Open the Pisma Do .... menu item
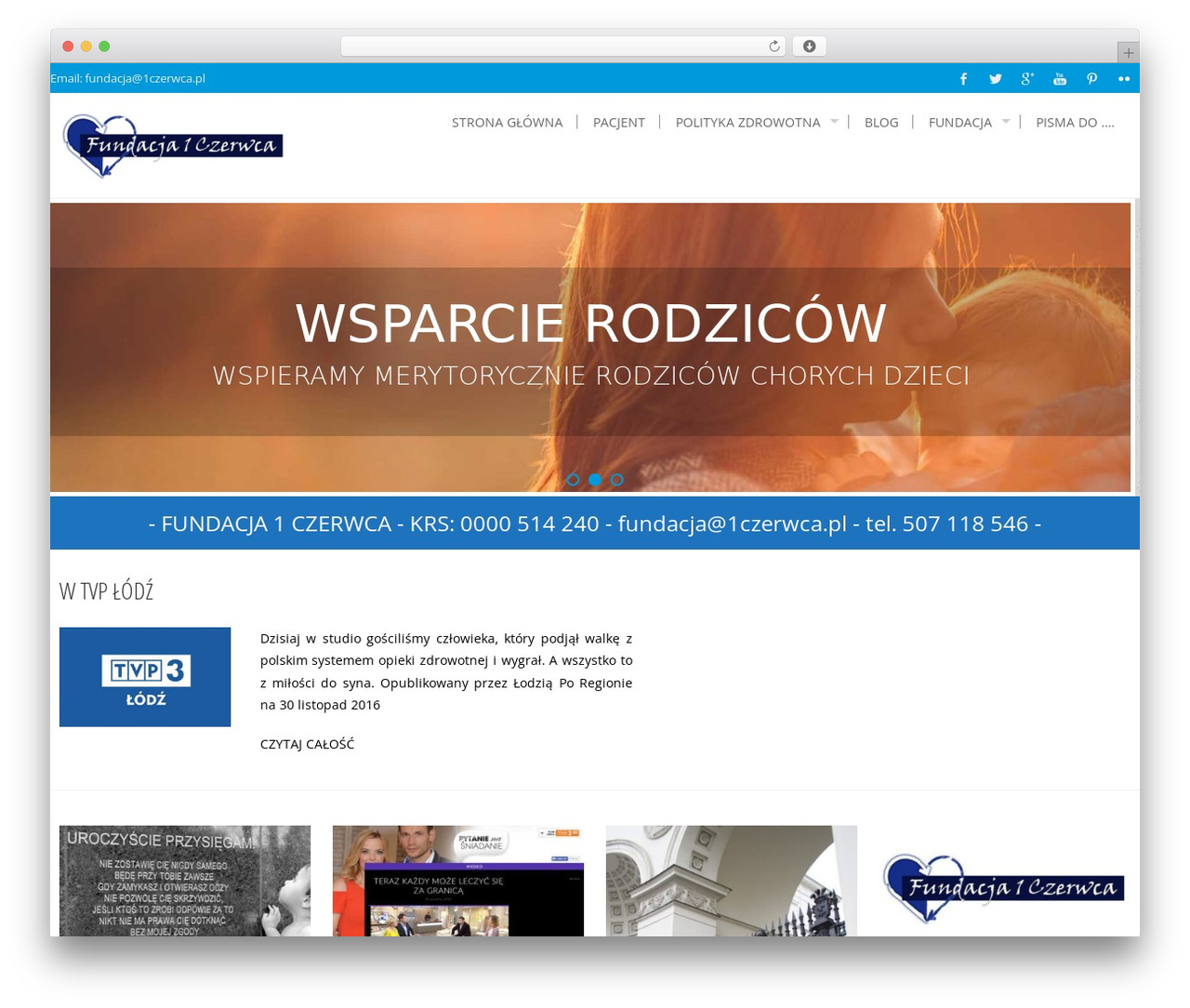The height and width of the screenshot is (1008, 1190). [1075, 123]
